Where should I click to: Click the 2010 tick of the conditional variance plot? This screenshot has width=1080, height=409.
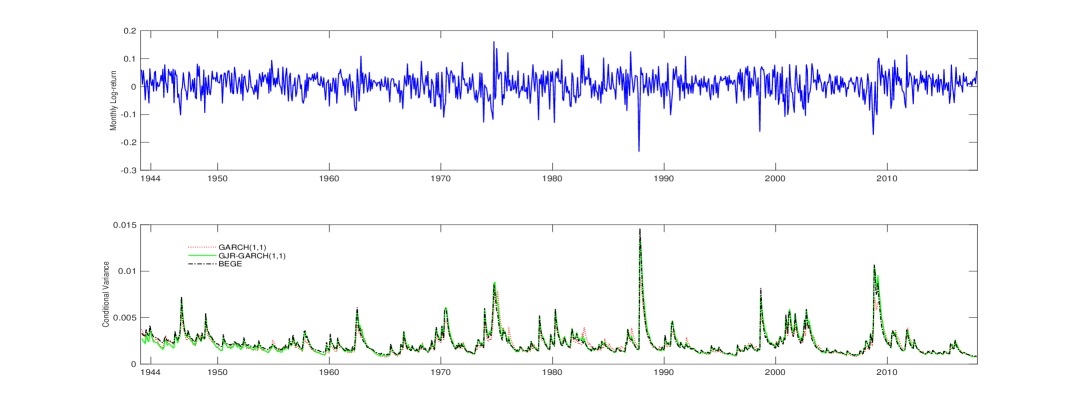(887, 371)
